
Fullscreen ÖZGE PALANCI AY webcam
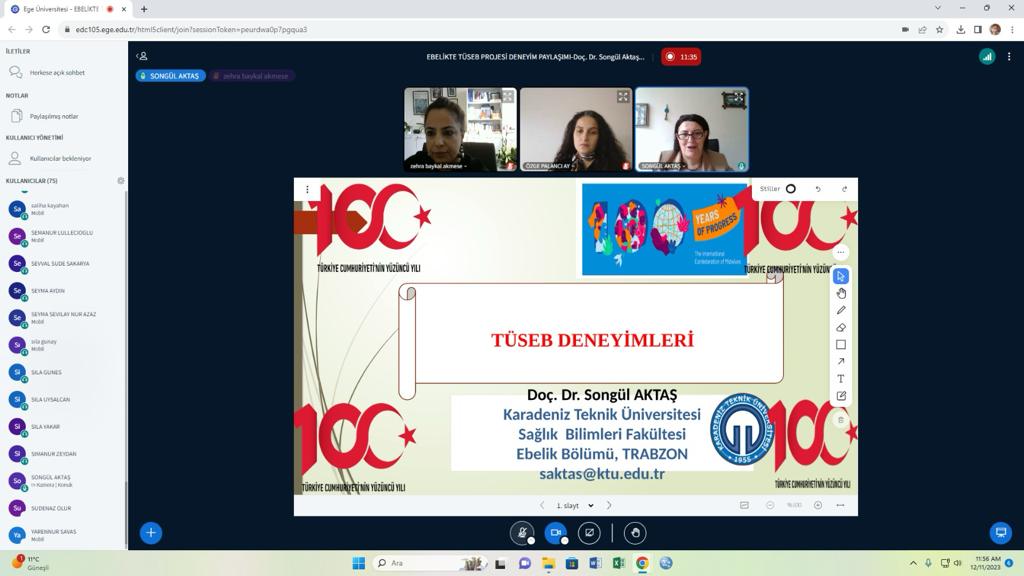pyautogui.click(x=623, y=97)
